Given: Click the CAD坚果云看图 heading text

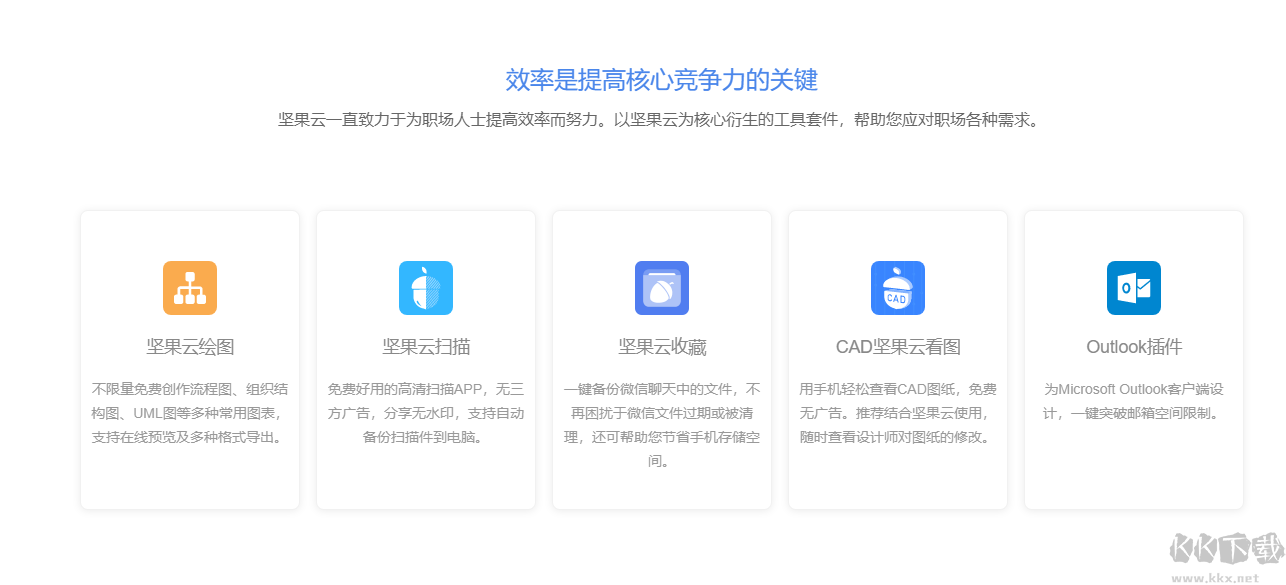Looking at the screenshot, I should pos(897,346).
